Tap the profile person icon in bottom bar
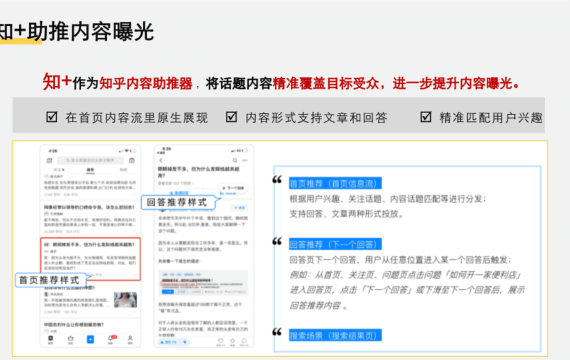The image size is (570, 360). pos(130,339)
